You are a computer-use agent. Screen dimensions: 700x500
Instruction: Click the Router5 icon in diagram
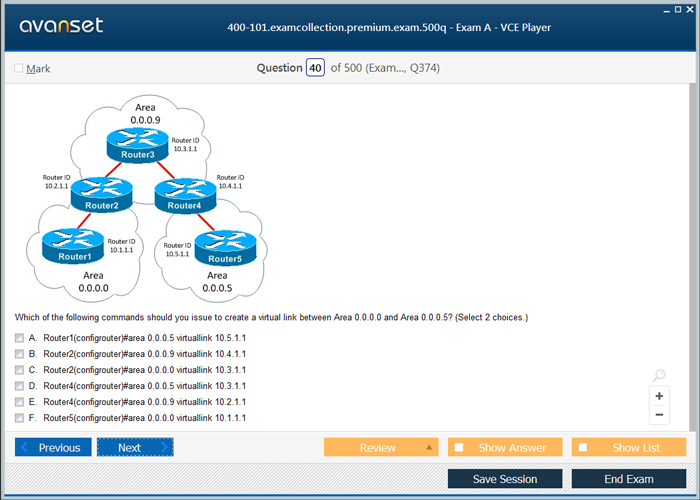(x=226, y=248)
